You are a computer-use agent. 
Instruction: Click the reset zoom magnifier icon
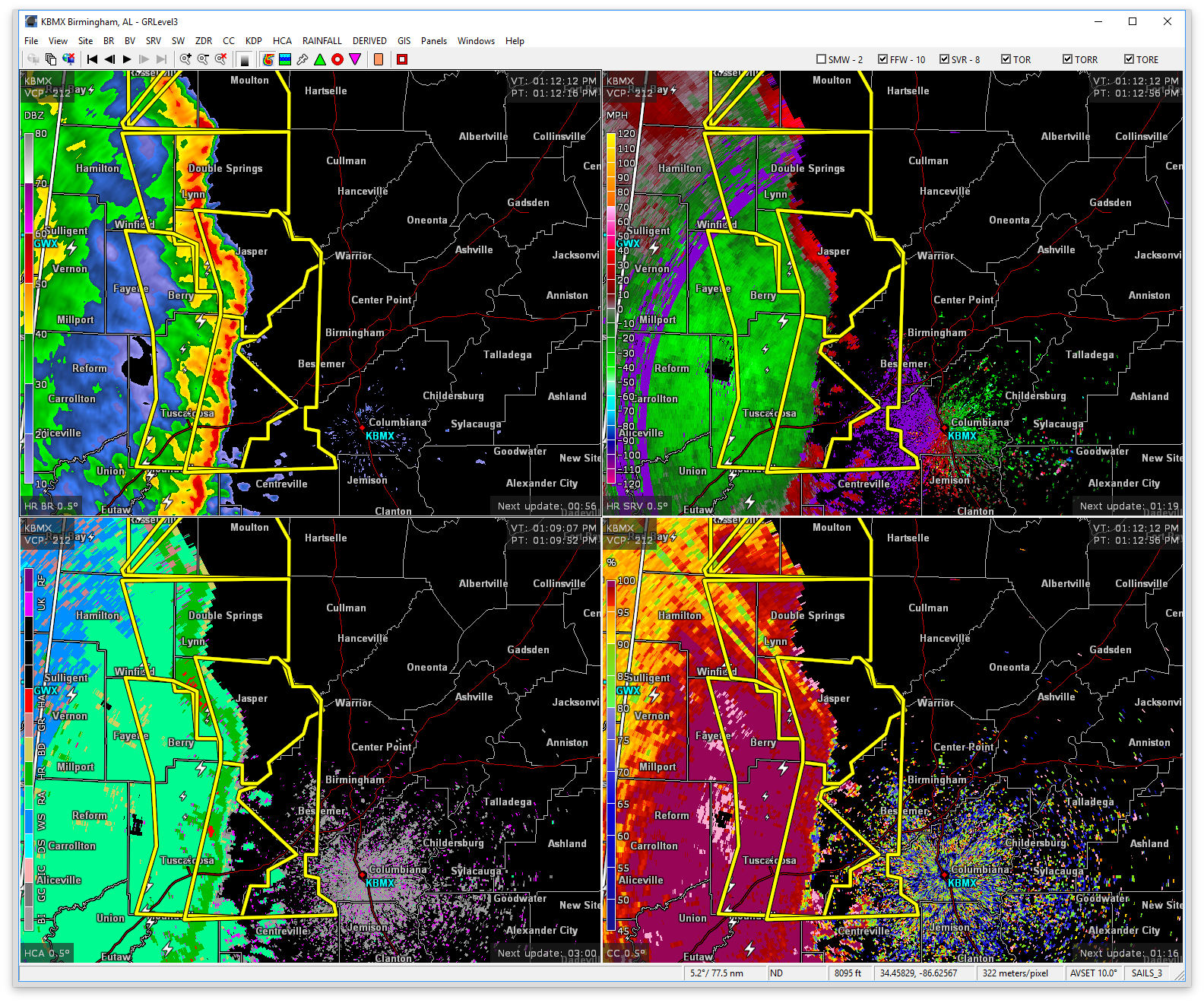pyautogui.click(x=220, y=59)
